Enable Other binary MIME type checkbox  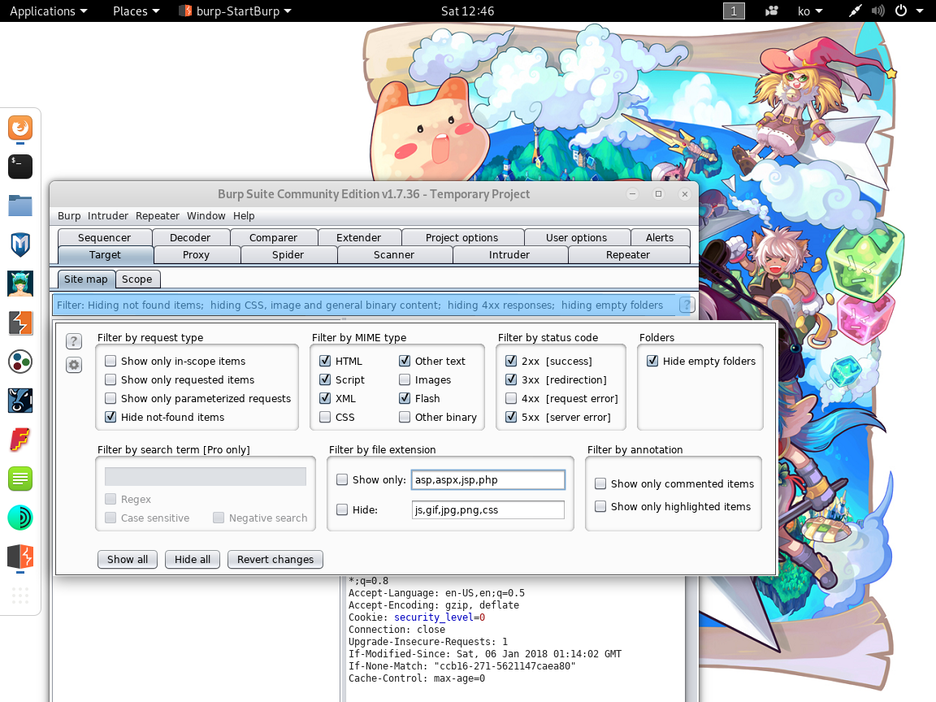click(405, 417)
